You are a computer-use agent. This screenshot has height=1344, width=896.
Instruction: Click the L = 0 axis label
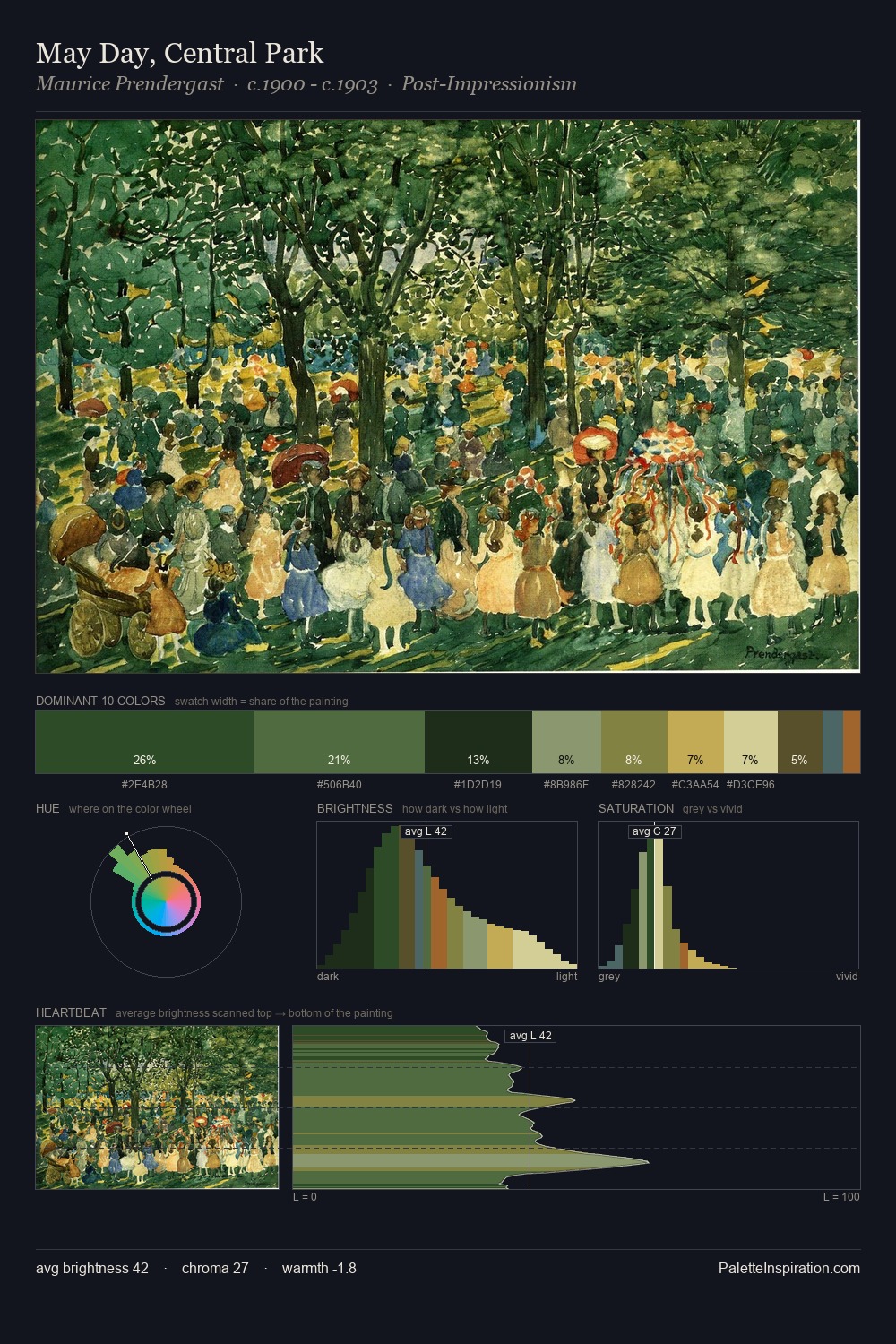[305, 1197]
